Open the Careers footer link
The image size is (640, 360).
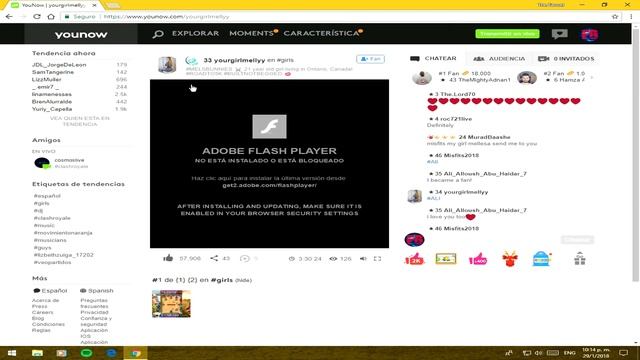click(42, 312)
